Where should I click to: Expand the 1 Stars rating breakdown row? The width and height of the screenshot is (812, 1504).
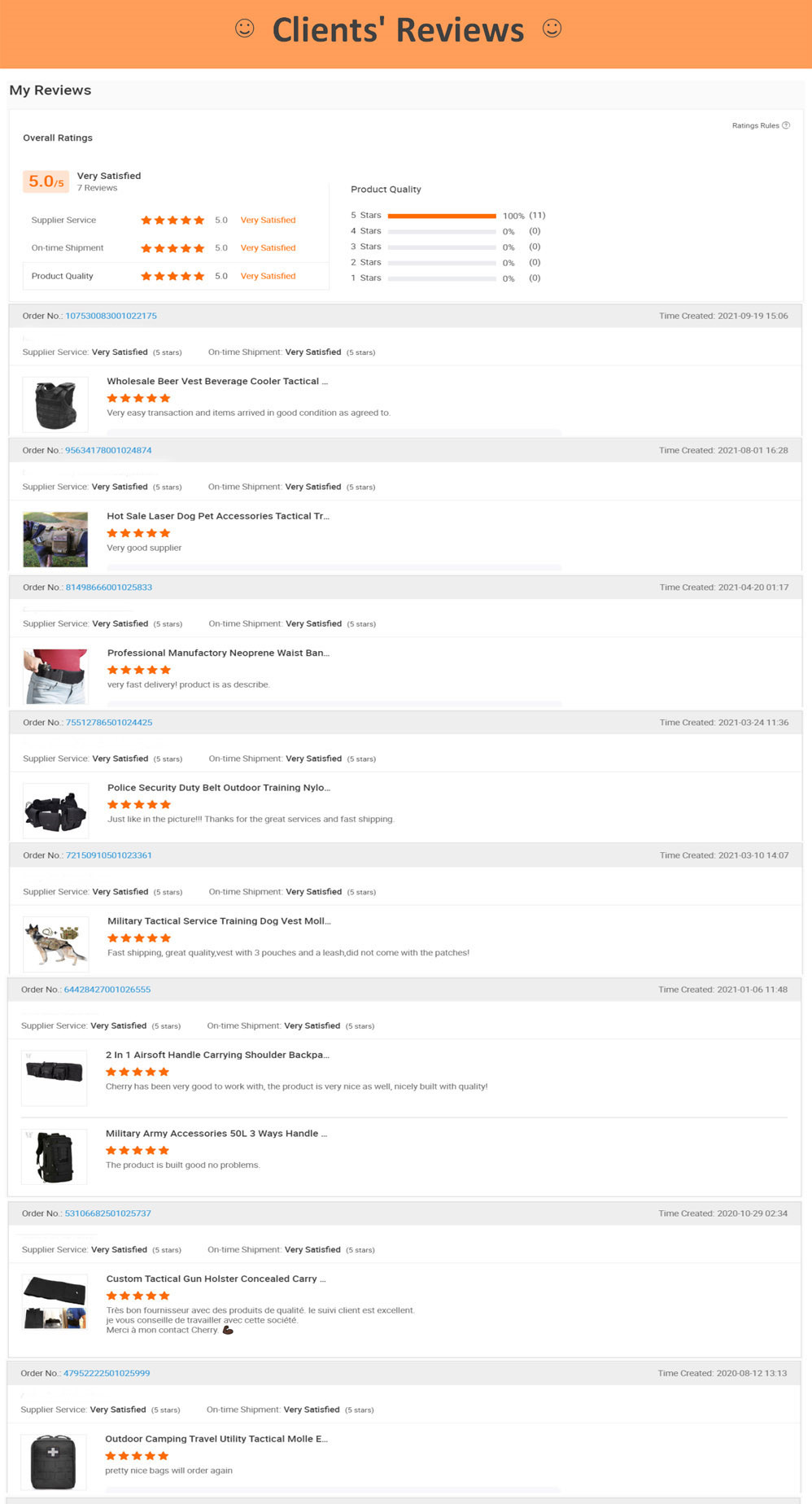click(x=365, y=278)
